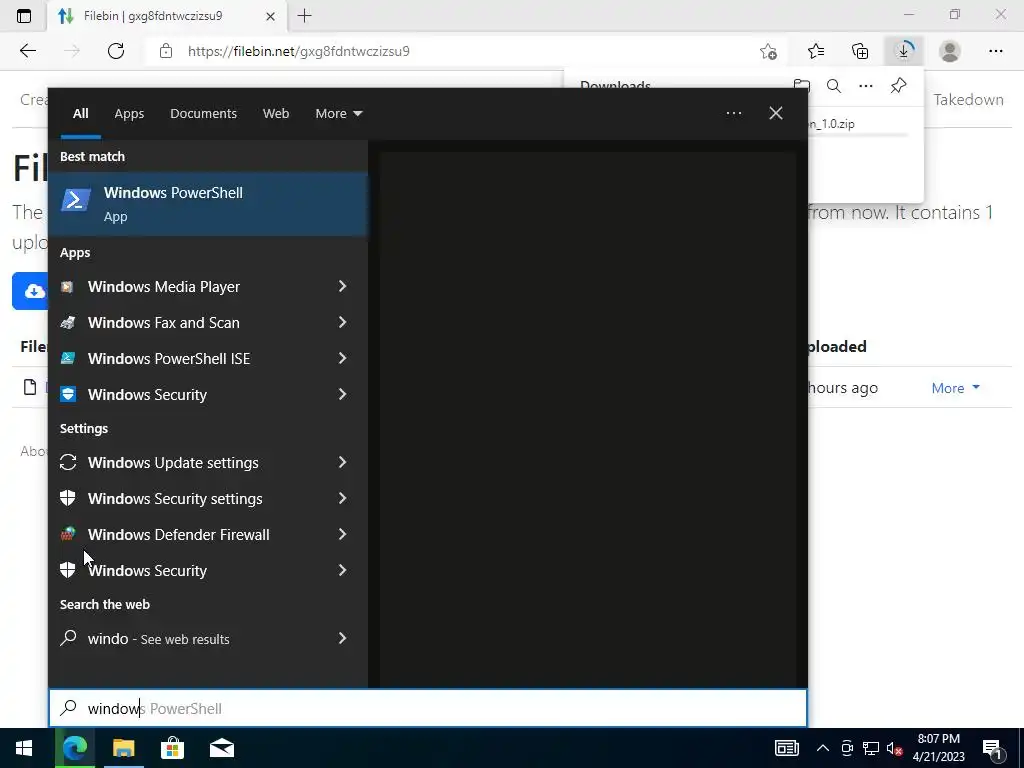Open Edge Collections icon
The width and height of the screenshot is (1024, 768).
[x=860, y=51]
